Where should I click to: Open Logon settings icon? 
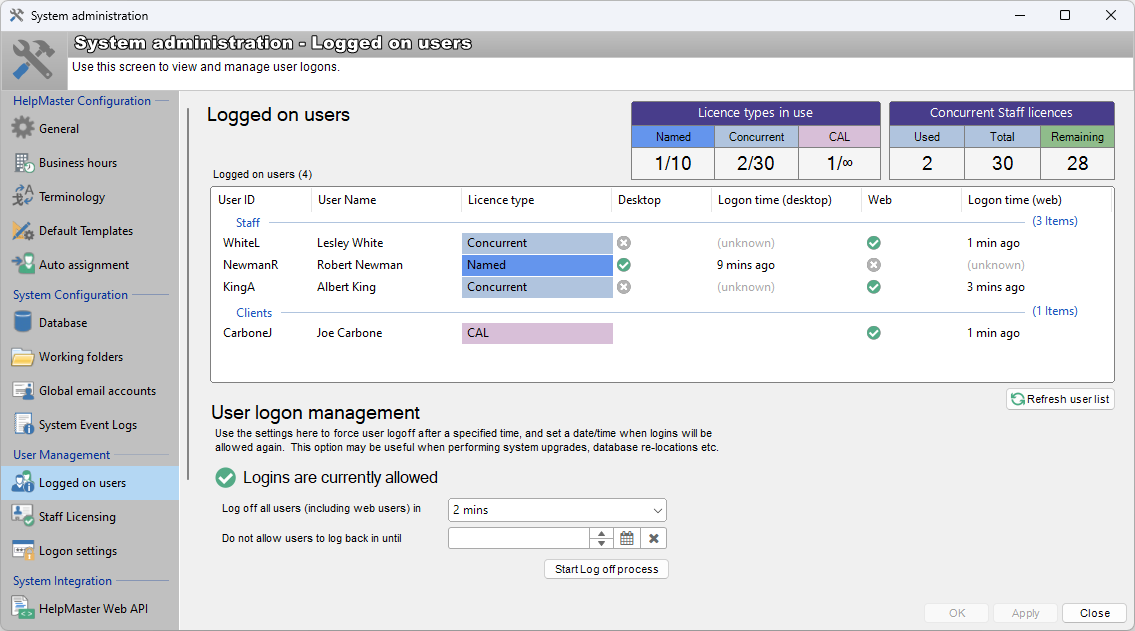22,551
